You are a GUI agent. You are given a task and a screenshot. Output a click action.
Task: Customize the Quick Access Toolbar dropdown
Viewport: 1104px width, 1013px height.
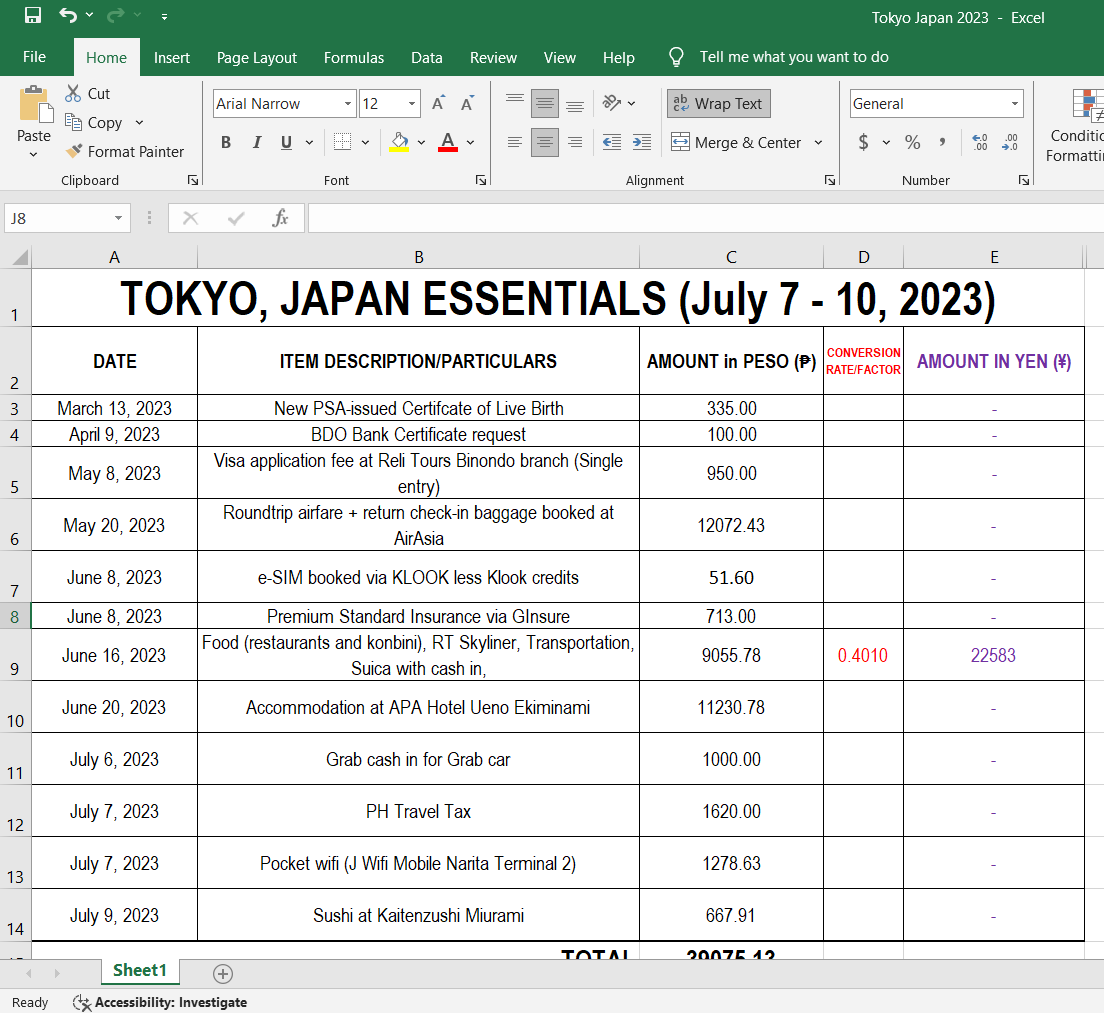click(x=164, y=16)
